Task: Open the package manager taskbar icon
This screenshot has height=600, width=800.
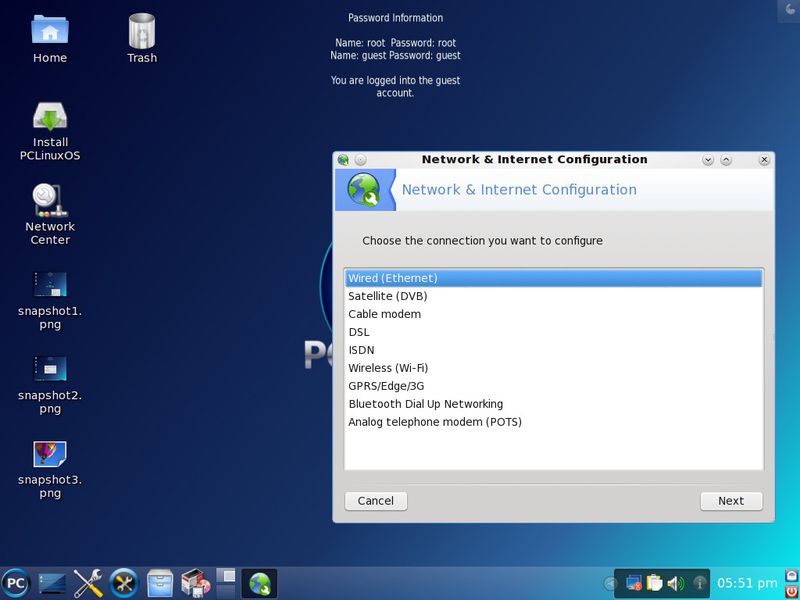Action: click(196, 583)
